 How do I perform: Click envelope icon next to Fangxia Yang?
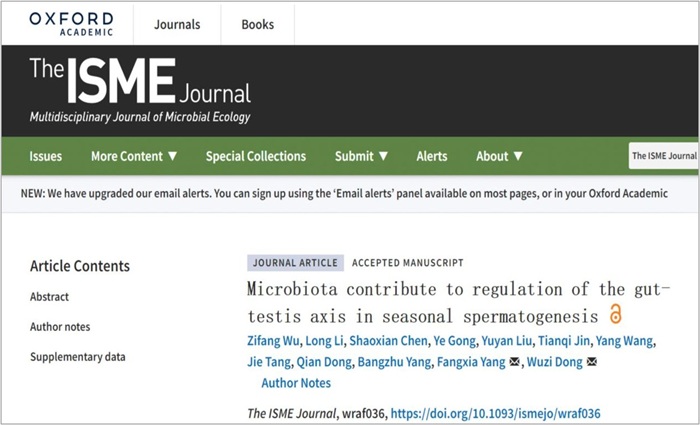[514, 362]
